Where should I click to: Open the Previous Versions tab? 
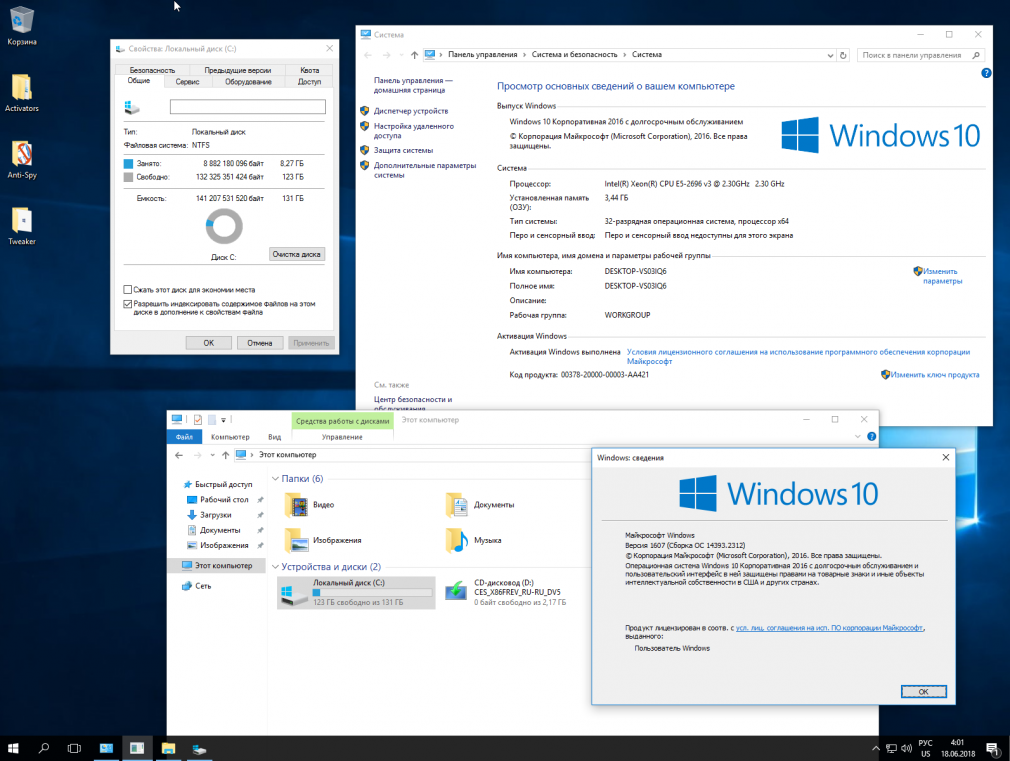(x=237, y=70)
